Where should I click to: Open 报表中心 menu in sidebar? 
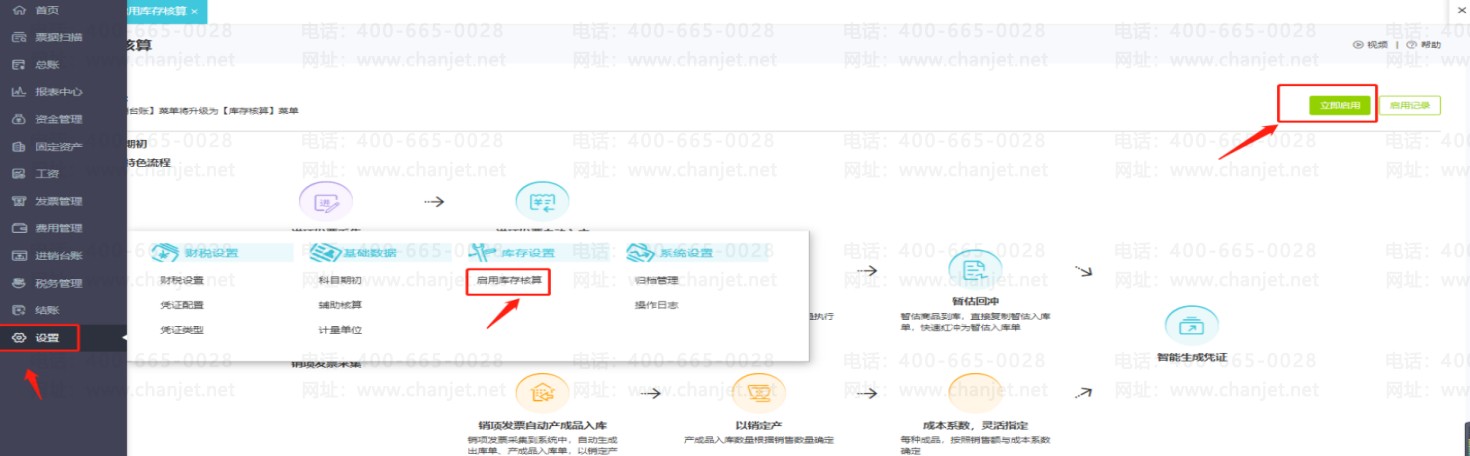[59, 92]
